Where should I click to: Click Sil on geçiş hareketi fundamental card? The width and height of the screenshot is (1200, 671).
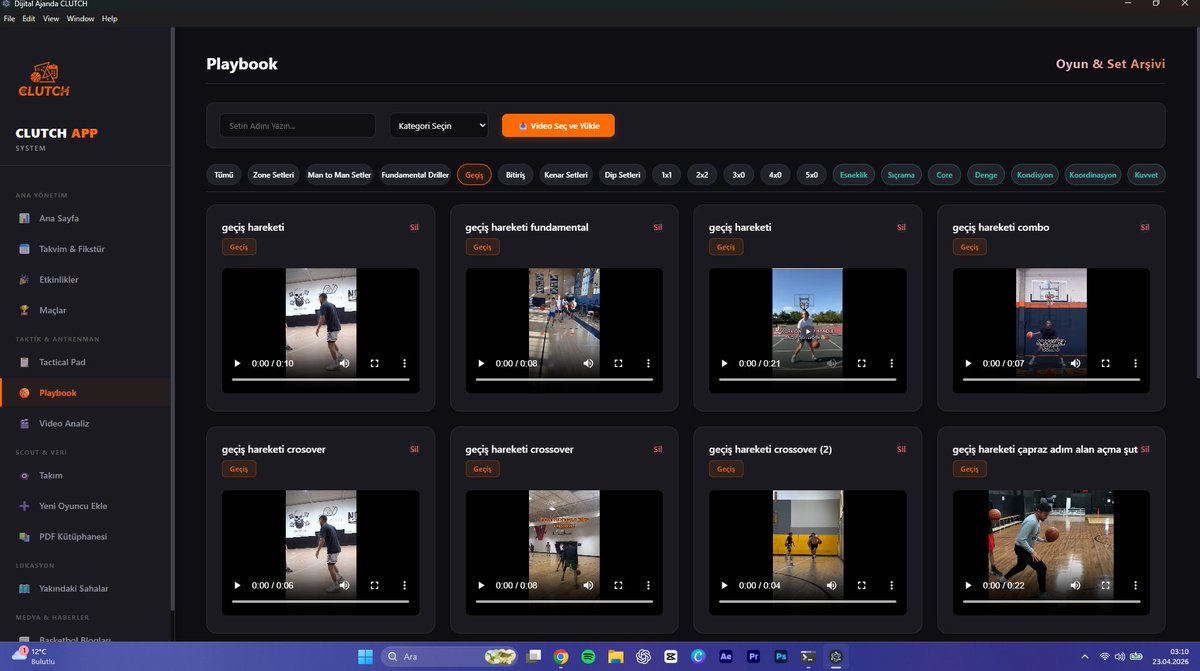[x=658, y=227]
